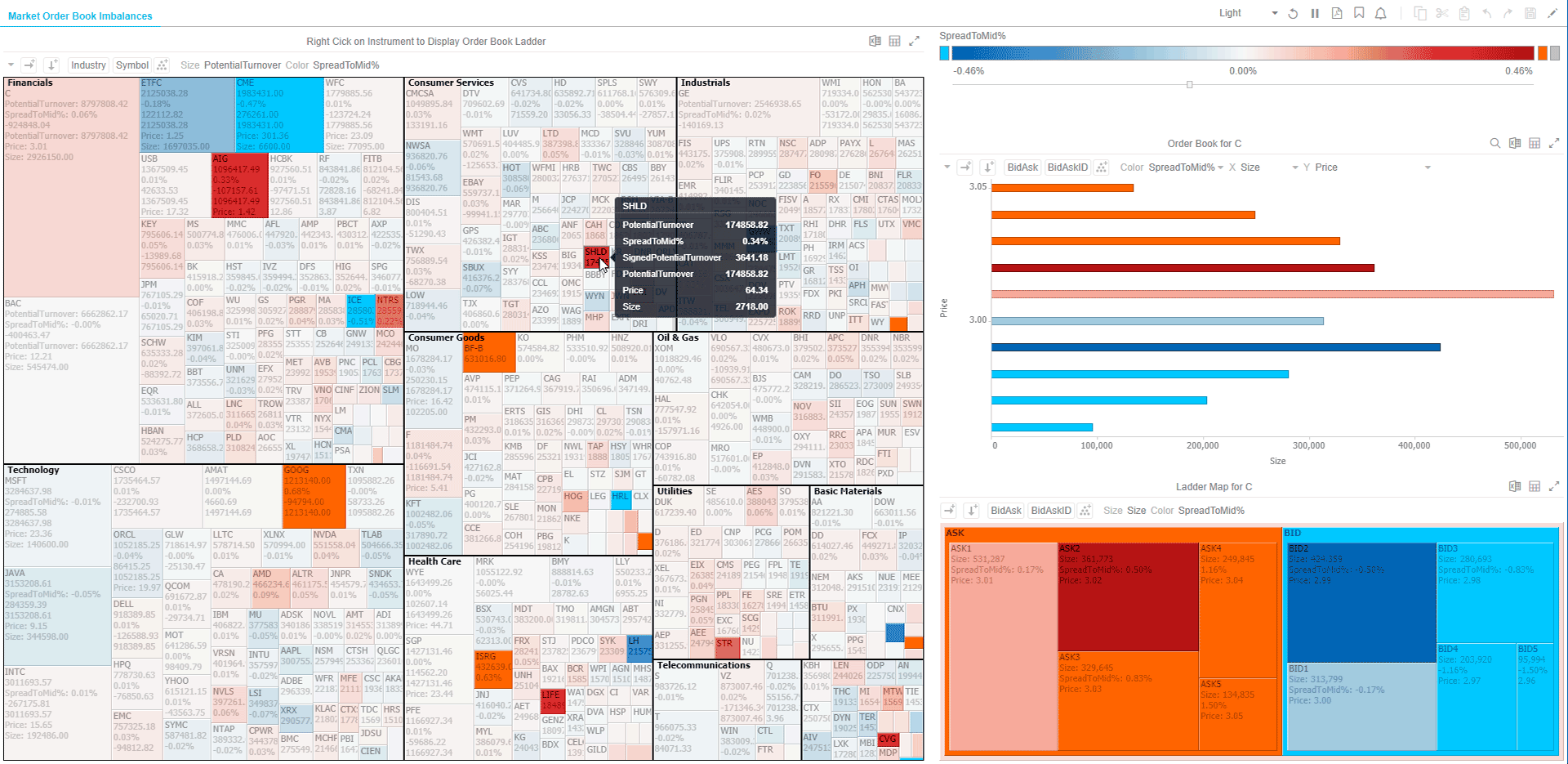Screen dimensions: 1568x764
Task: Click the Financials sector header
Action: 30,83
